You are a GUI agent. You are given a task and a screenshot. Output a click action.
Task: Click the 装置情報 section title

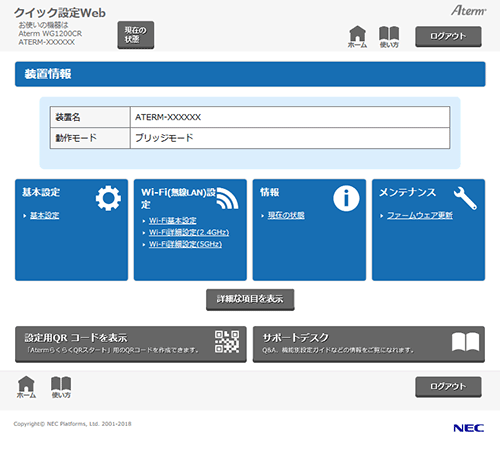48,74
